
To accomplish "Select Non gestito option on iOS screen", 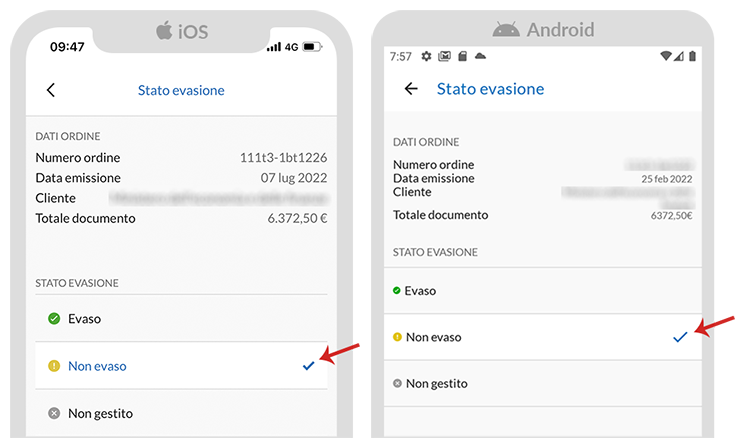I will (x=181, y=413).
